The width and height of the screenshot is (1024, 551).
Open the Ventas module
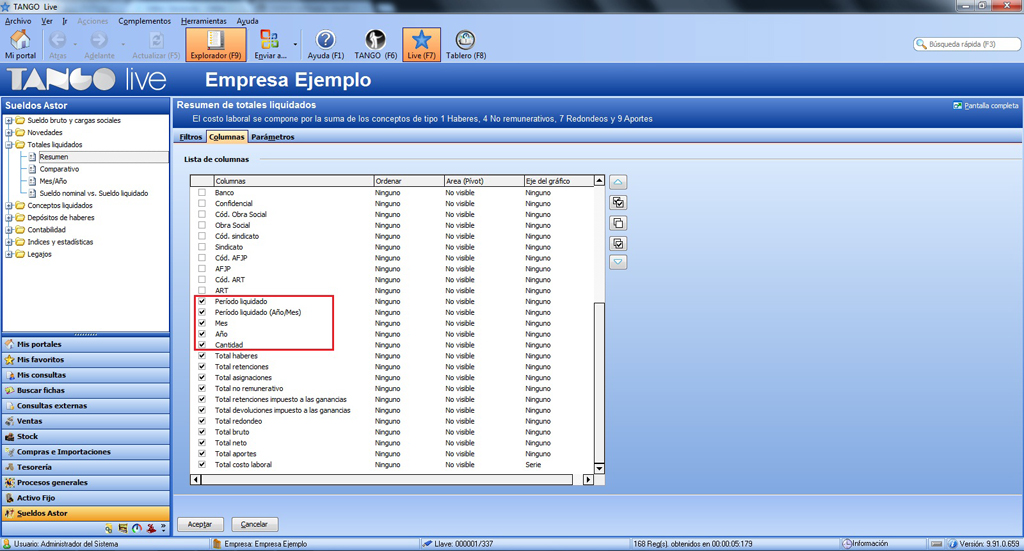click(86, 421)
